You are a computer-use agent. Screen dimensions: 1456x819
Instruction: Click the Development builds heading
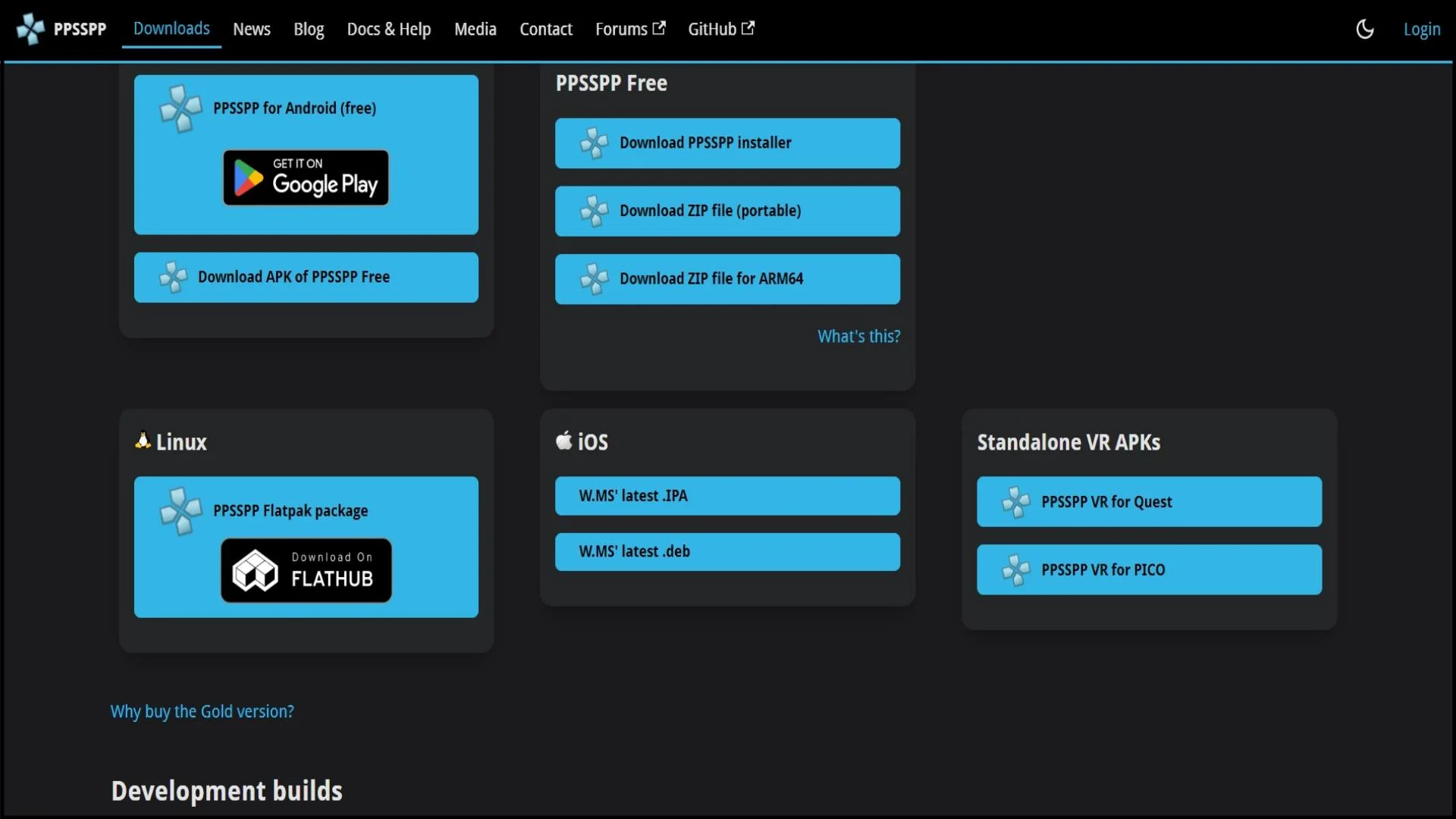(227, 791)
